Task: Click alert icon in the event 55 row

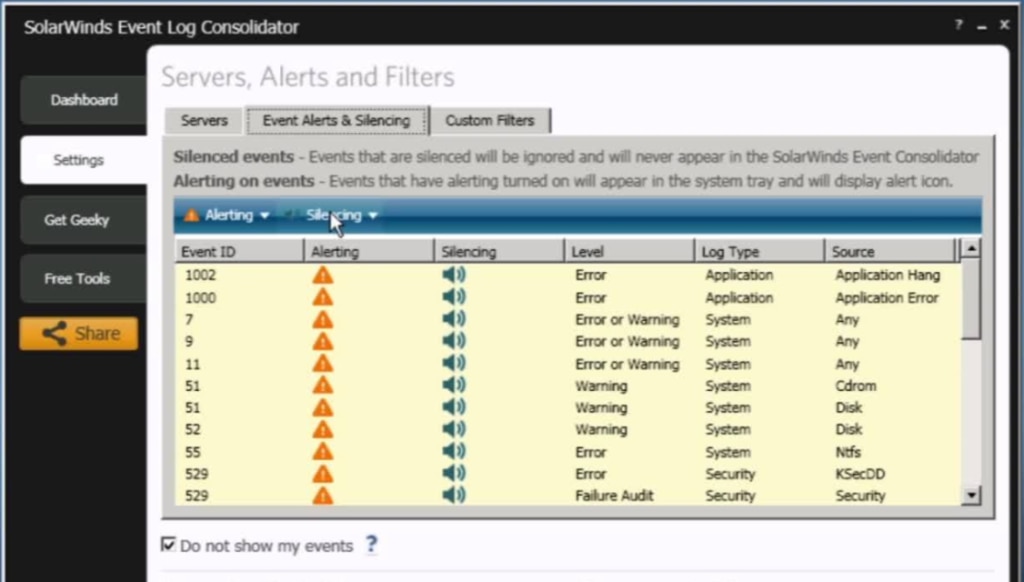Action: click(x=323, y=451)
